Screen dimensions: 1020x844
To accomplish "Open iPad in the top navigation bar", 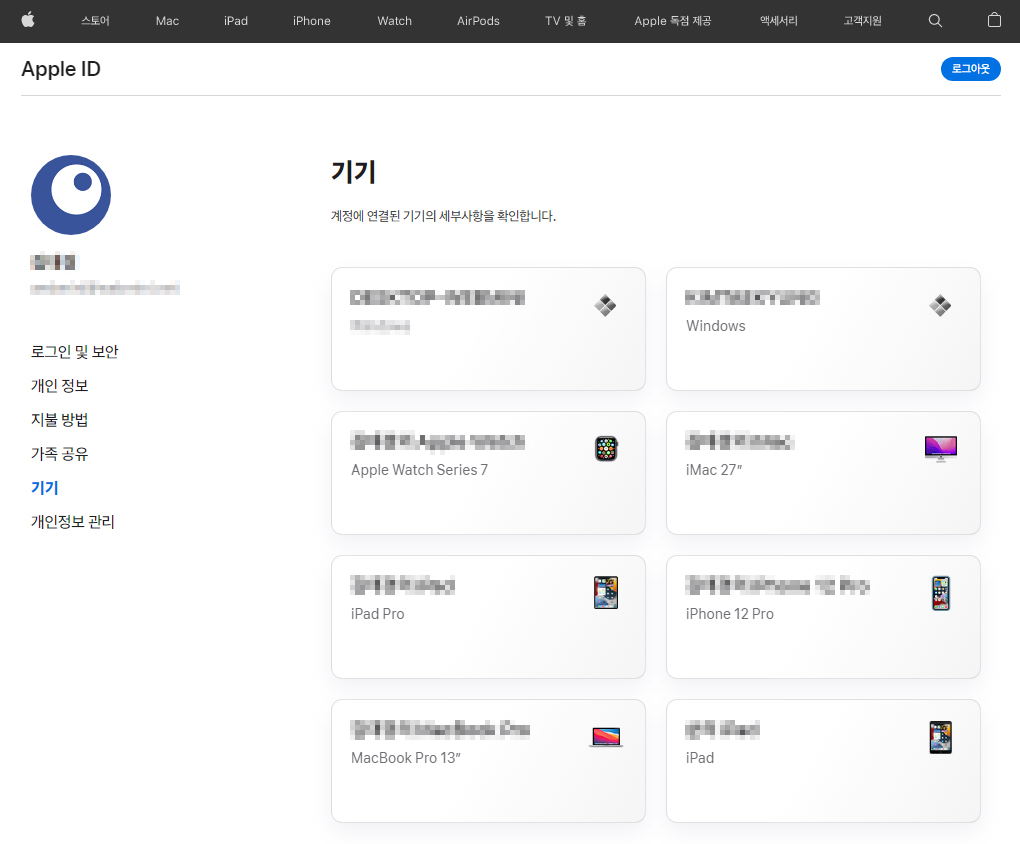I will pos(235,21).
